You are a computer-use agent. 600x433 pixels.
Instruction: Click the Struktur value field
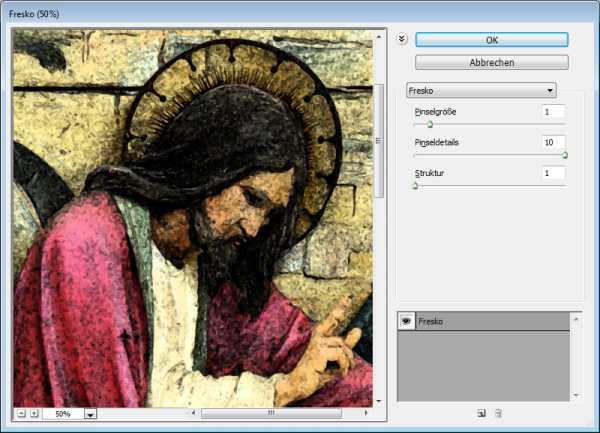pos(553,173)
